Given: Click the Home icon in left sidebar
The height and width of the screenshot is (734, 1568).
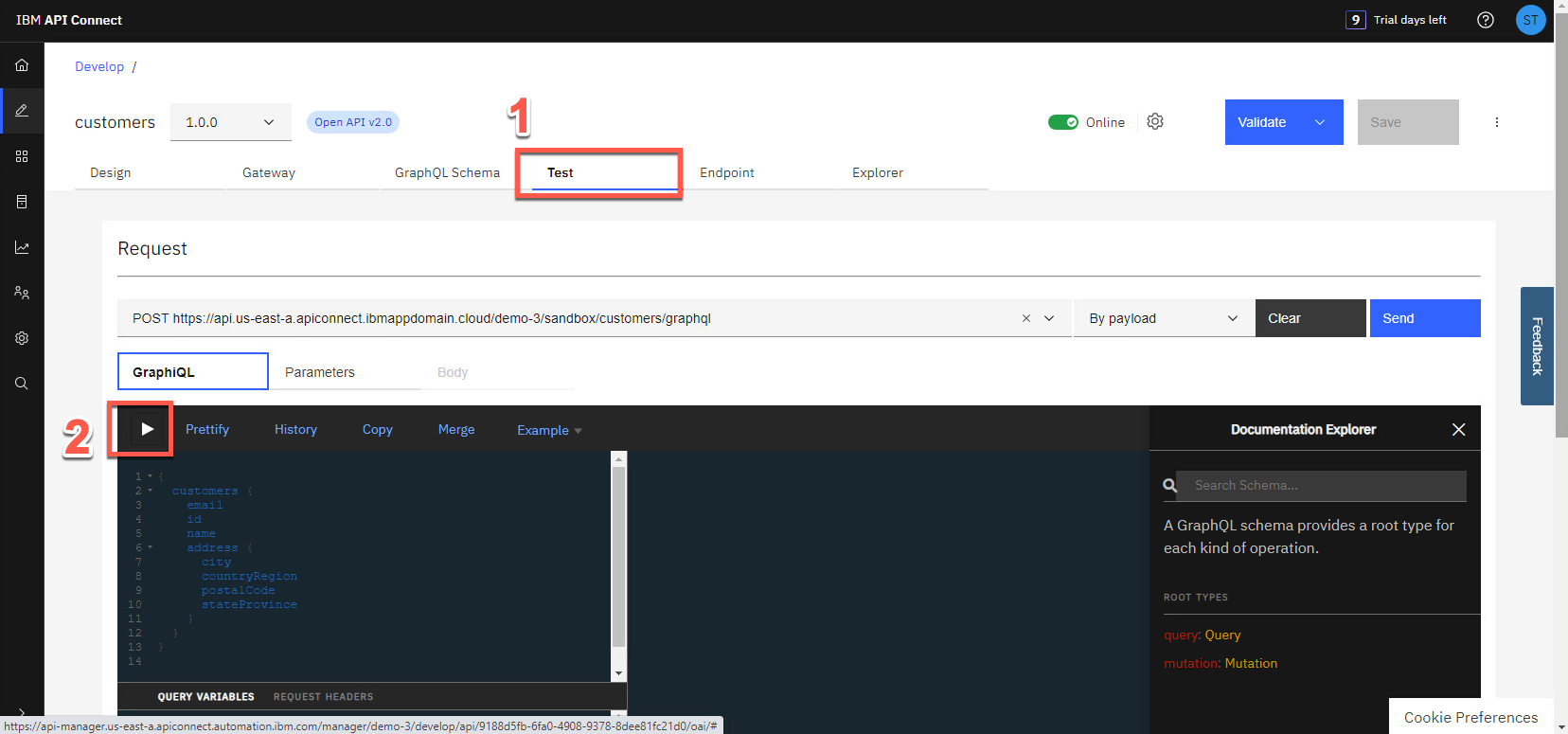Looking at the screenshot, I should [22, 65].
